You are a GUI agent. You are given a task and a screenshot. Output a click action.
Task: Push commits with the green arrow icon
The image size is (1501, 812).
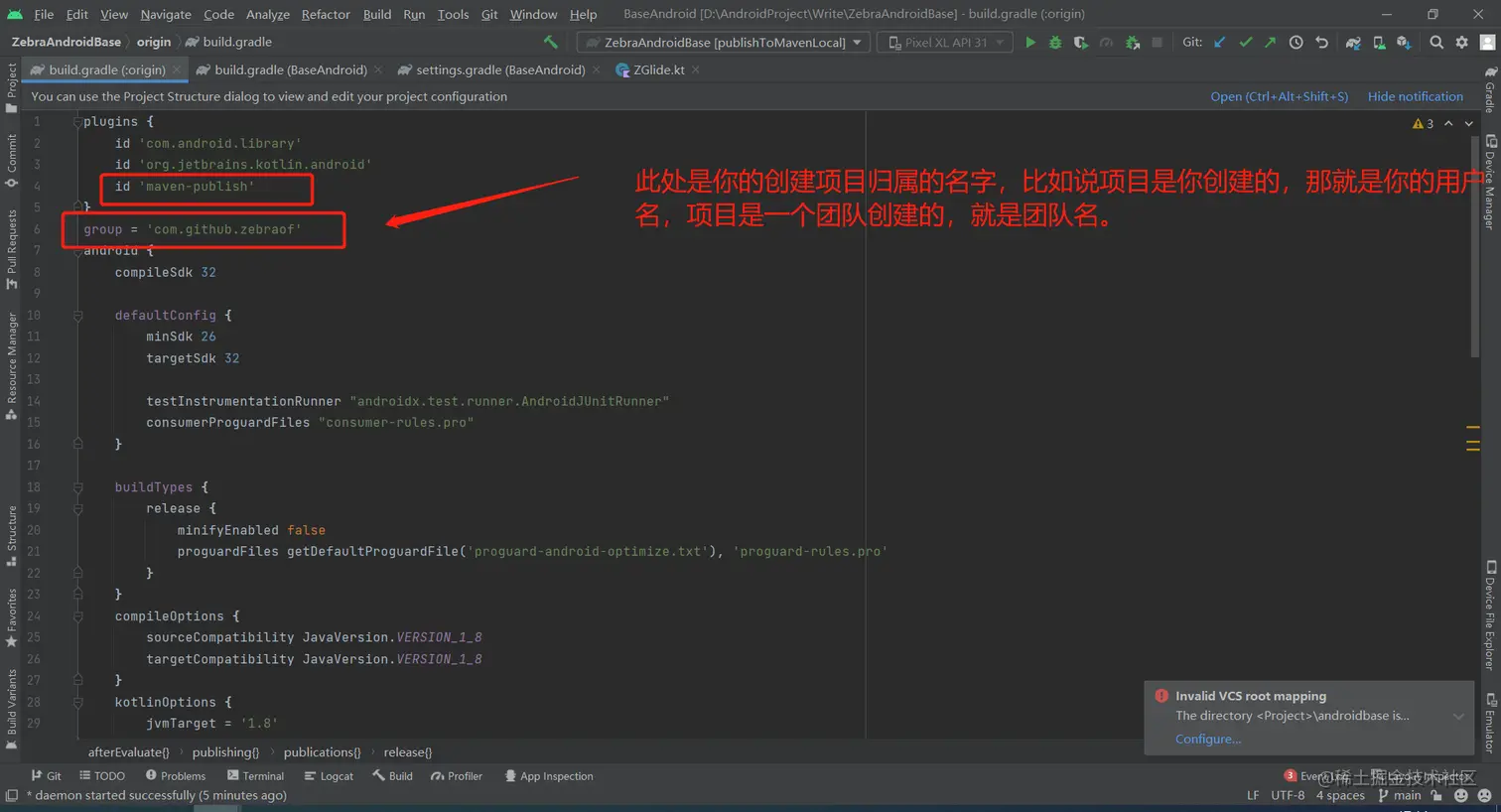tap(1270, 43)
